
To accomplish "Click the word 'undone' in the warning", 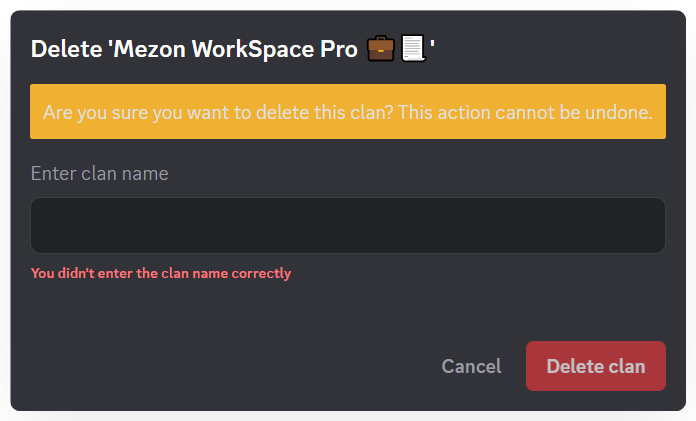I will (x=624, y=111).
